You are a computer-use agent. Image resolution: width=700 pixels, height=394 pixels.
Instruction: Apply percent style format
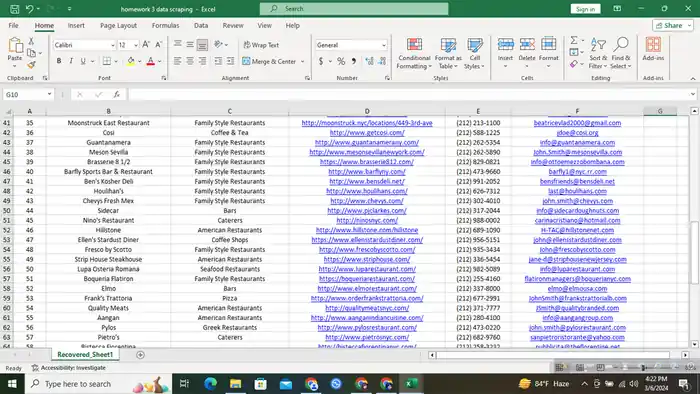[341, 61]
